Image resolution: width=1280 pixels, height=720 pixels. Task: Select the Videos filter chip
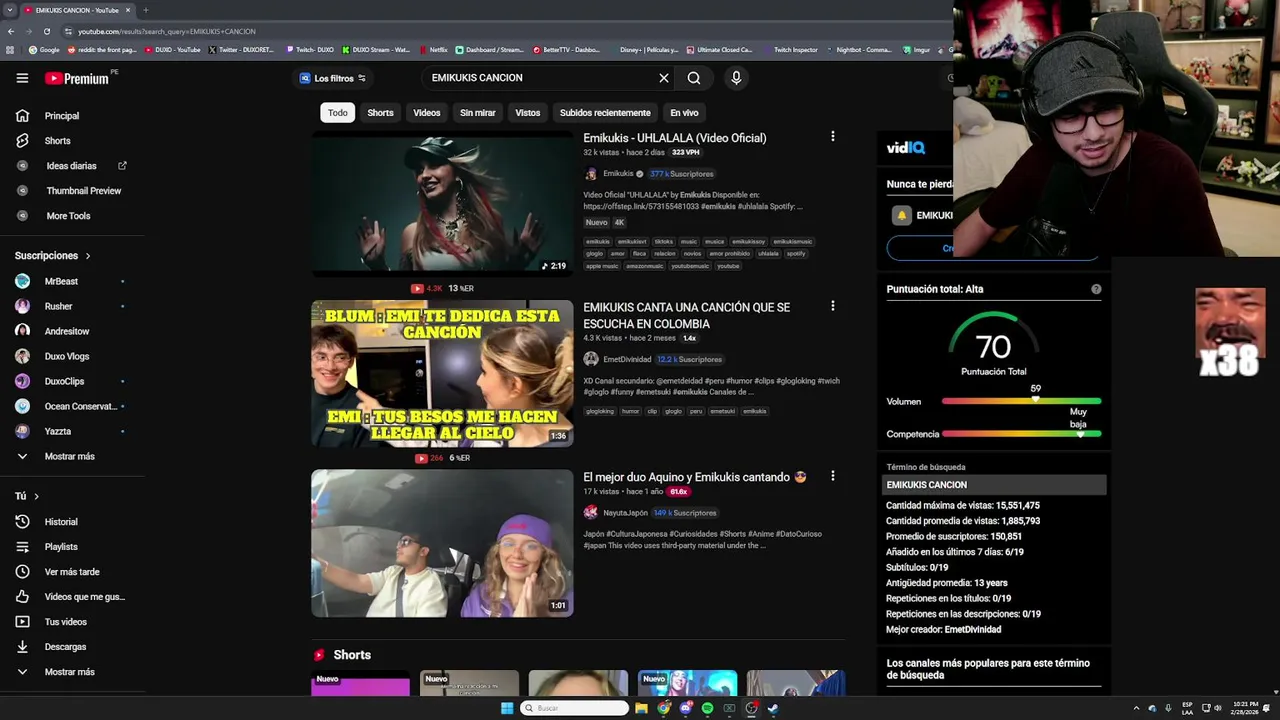(x=427, y=113)
